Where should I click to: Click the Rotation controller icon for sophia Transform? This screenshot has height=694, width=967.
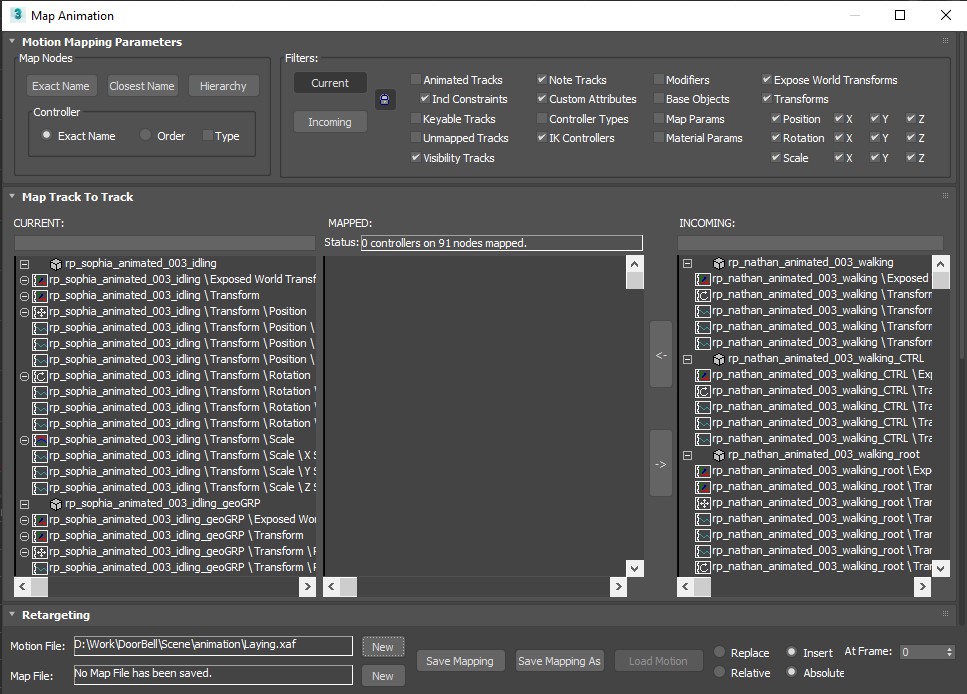pos(40,376)
